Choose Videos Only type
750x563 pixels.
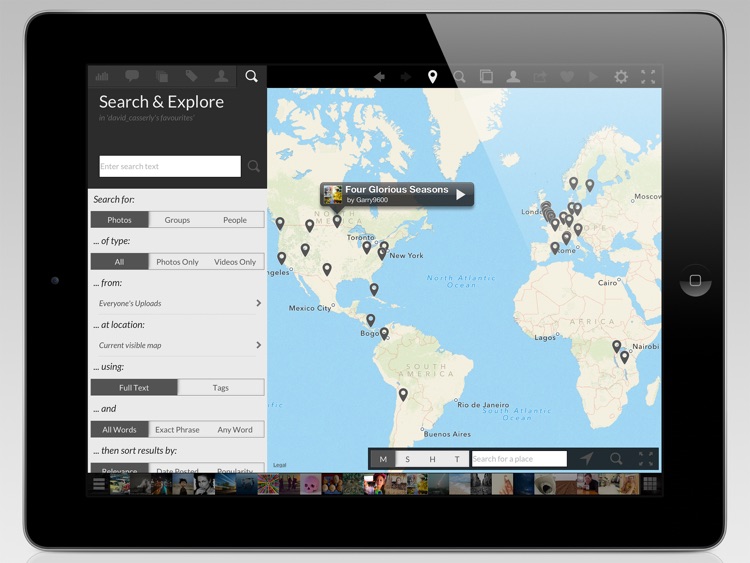click(235, 262)
